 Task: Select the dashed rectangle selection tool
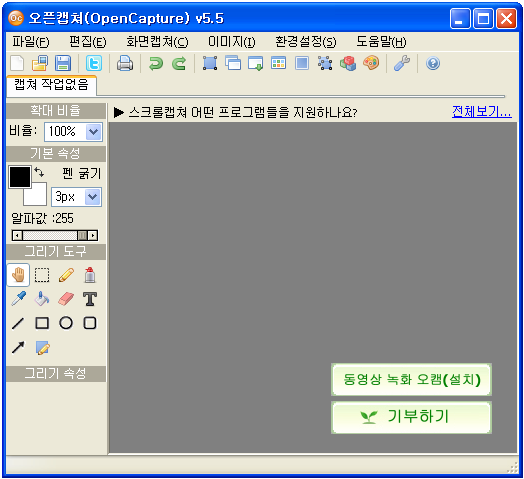tap(42, 275)
